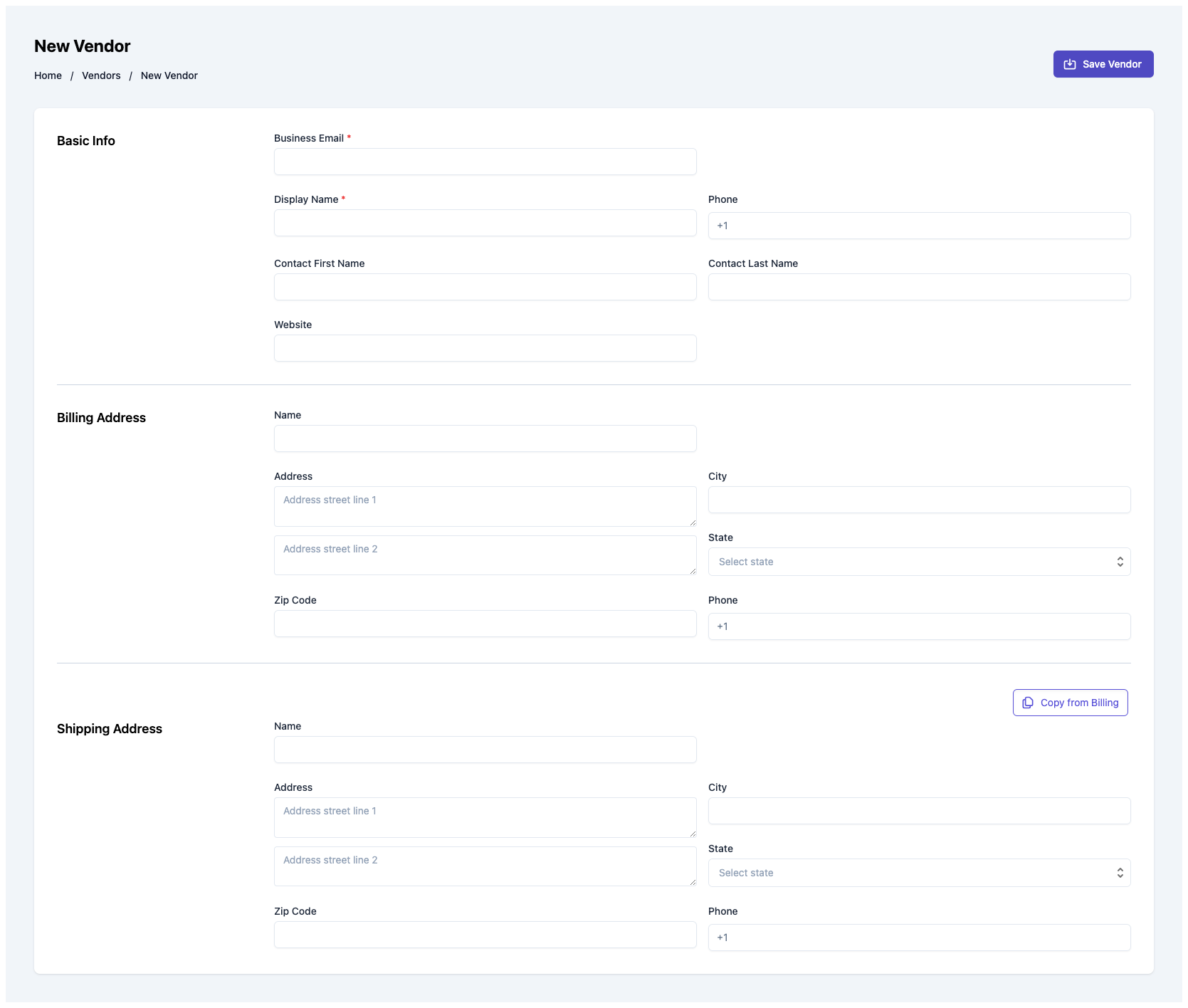Click the Save Vendor button
Image resolution: width=1188 pixels, height=1008 pixels.
pyautogui.click(x=1103, y=64)
